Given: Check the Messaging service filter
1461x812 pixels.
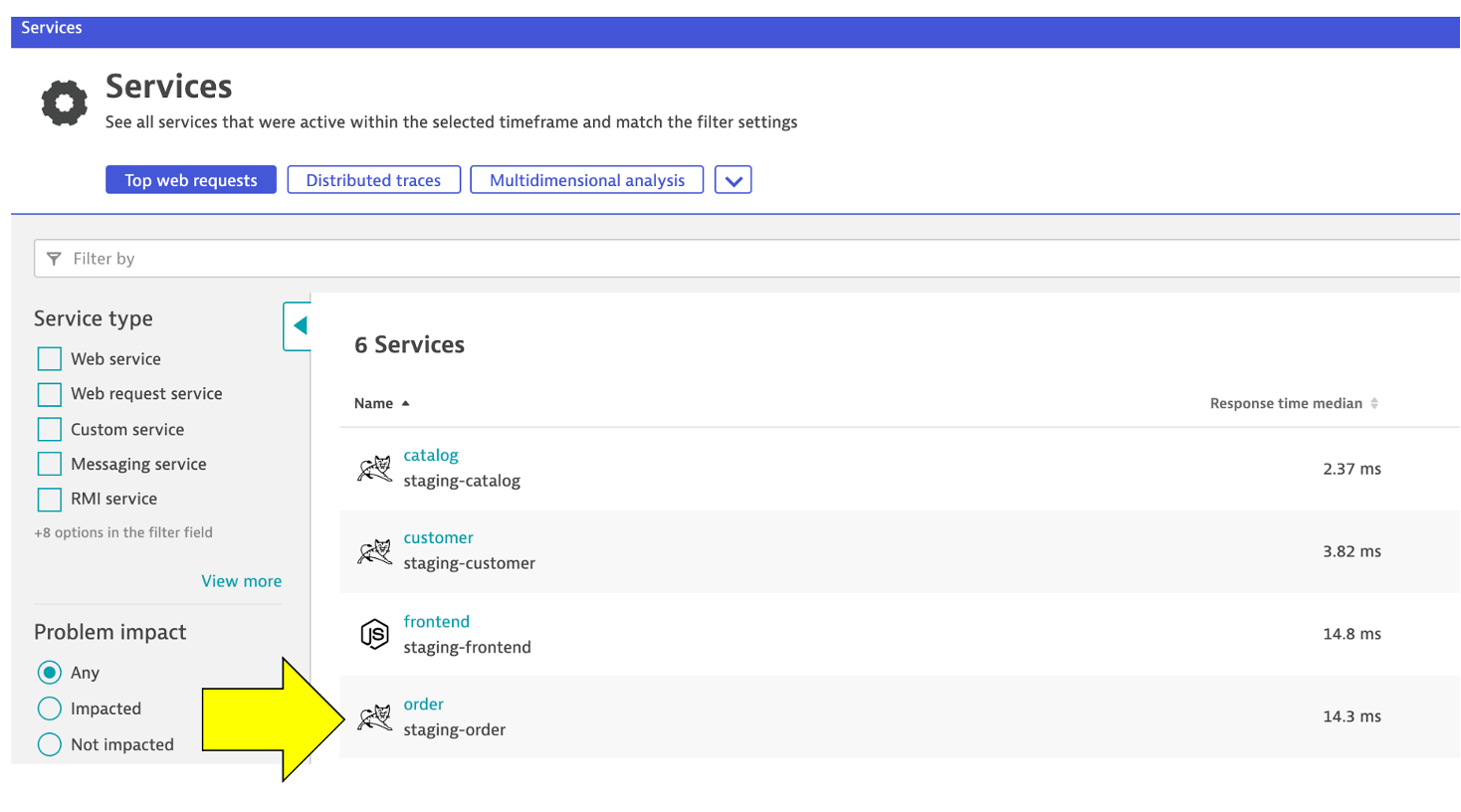Looking at the screenshot, I should pos(49,464).
